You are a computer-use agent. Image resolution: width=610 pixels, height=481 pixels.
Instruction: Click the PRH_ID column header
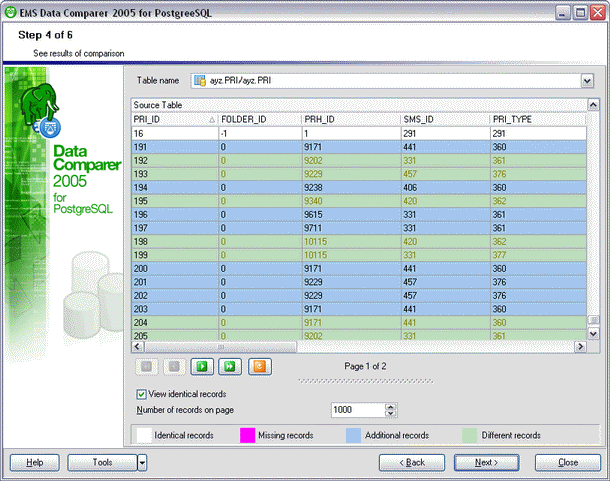tap(351, 119)
